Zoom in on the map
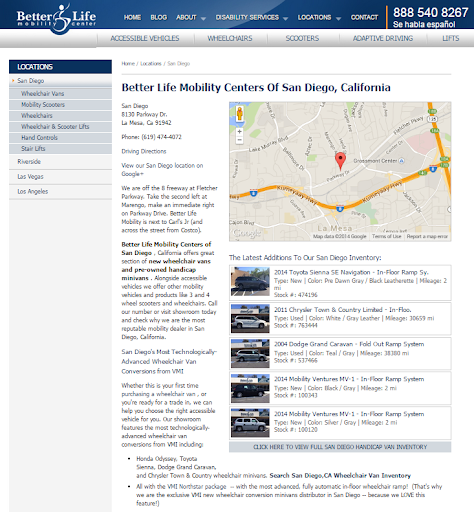Image resolution: width=474 pixels, height=512 pixels. (239, 131)
